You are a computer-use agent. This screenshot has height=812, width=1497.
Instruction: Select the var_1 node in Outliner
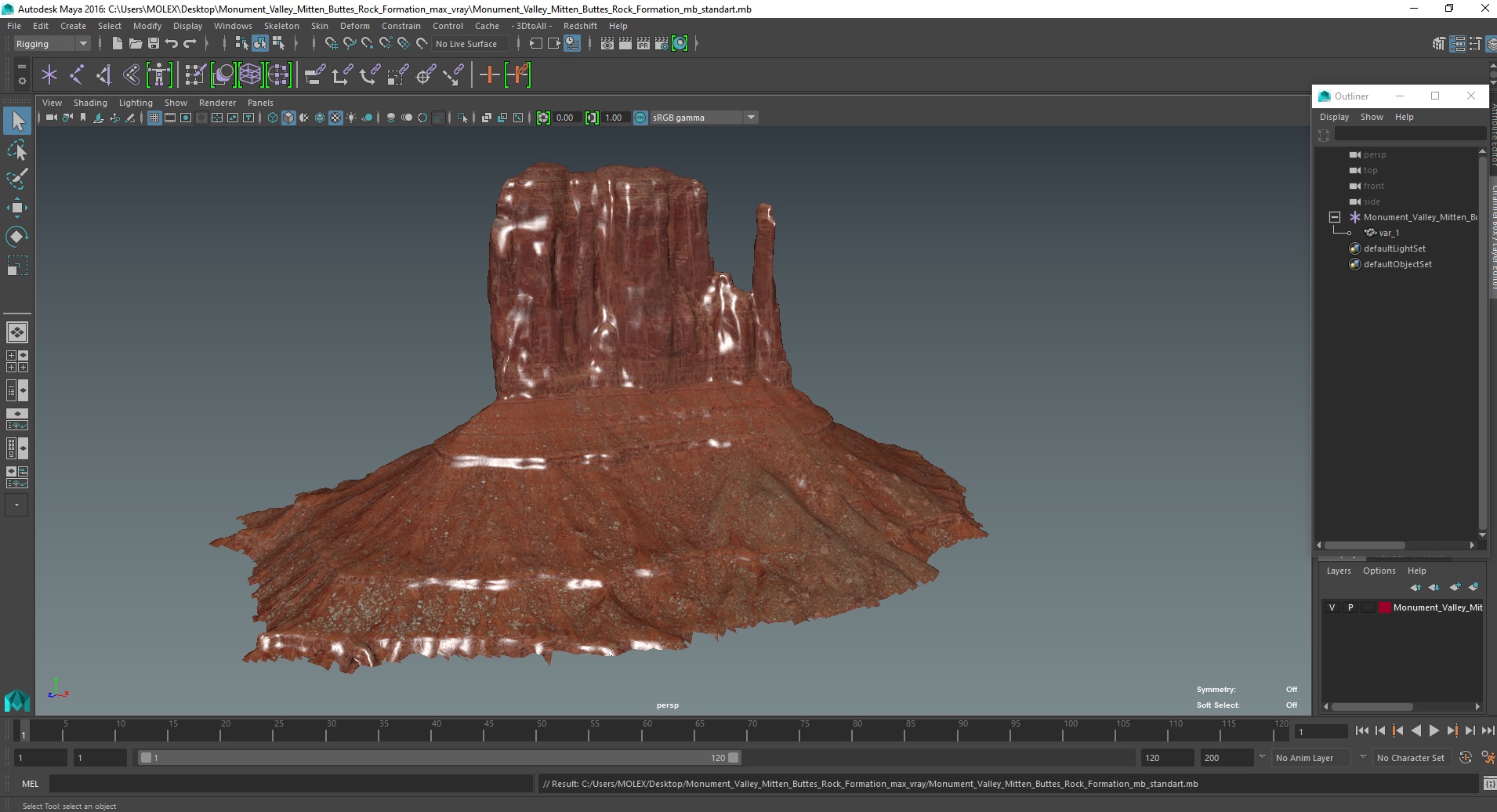click(1388, 233)
